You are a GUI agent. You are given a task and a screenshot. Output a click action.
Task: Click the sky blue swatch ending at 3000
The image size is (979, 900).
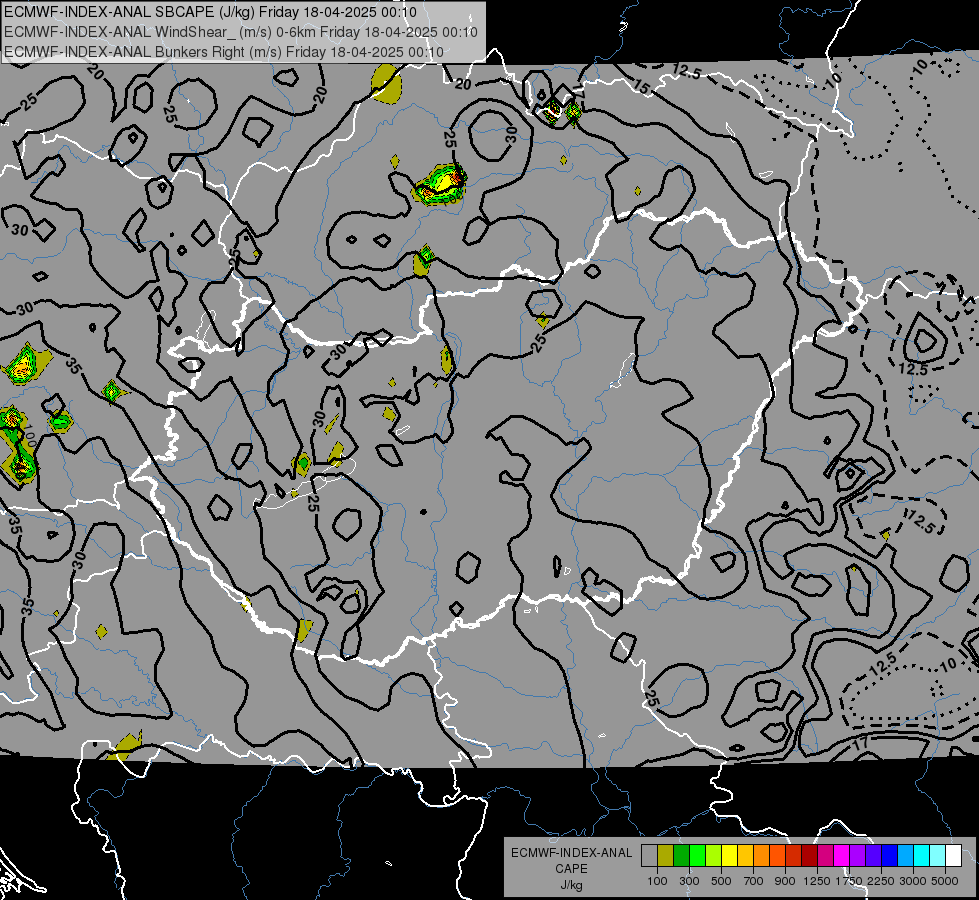pyautogui.click(x=905, y=856)
